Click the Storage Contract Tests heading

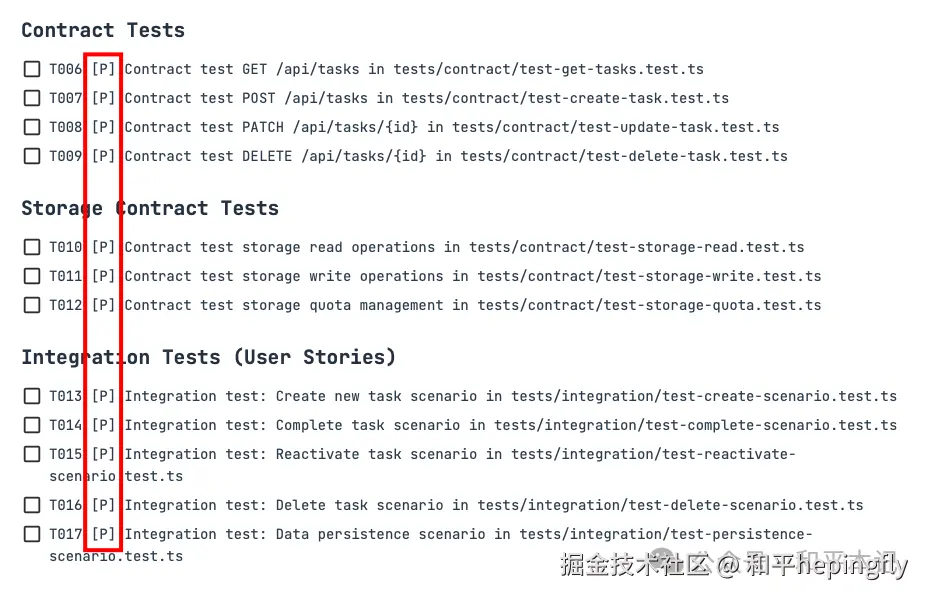tap(150, 208)
